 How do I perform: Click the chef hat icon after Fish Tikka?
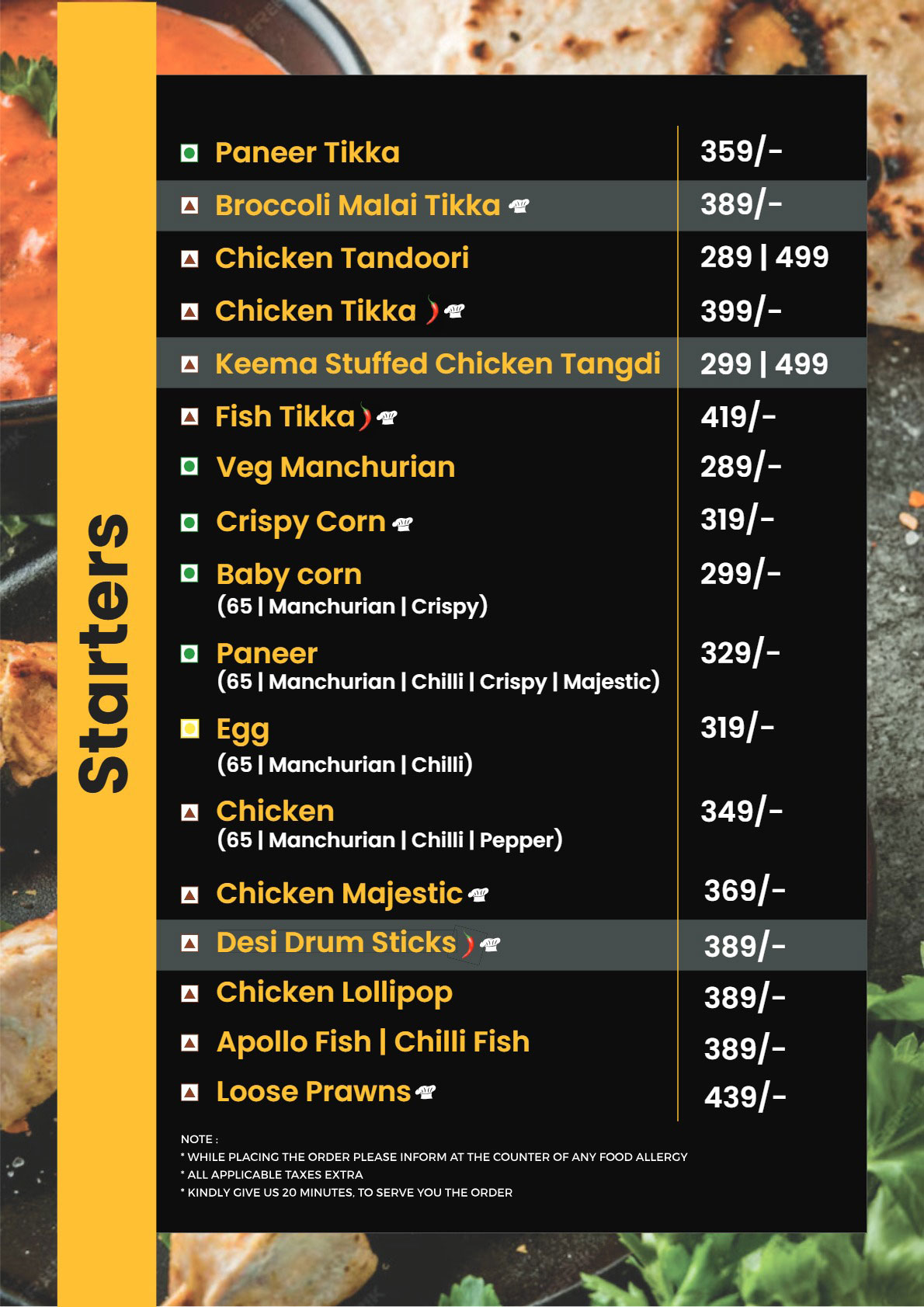387,418
